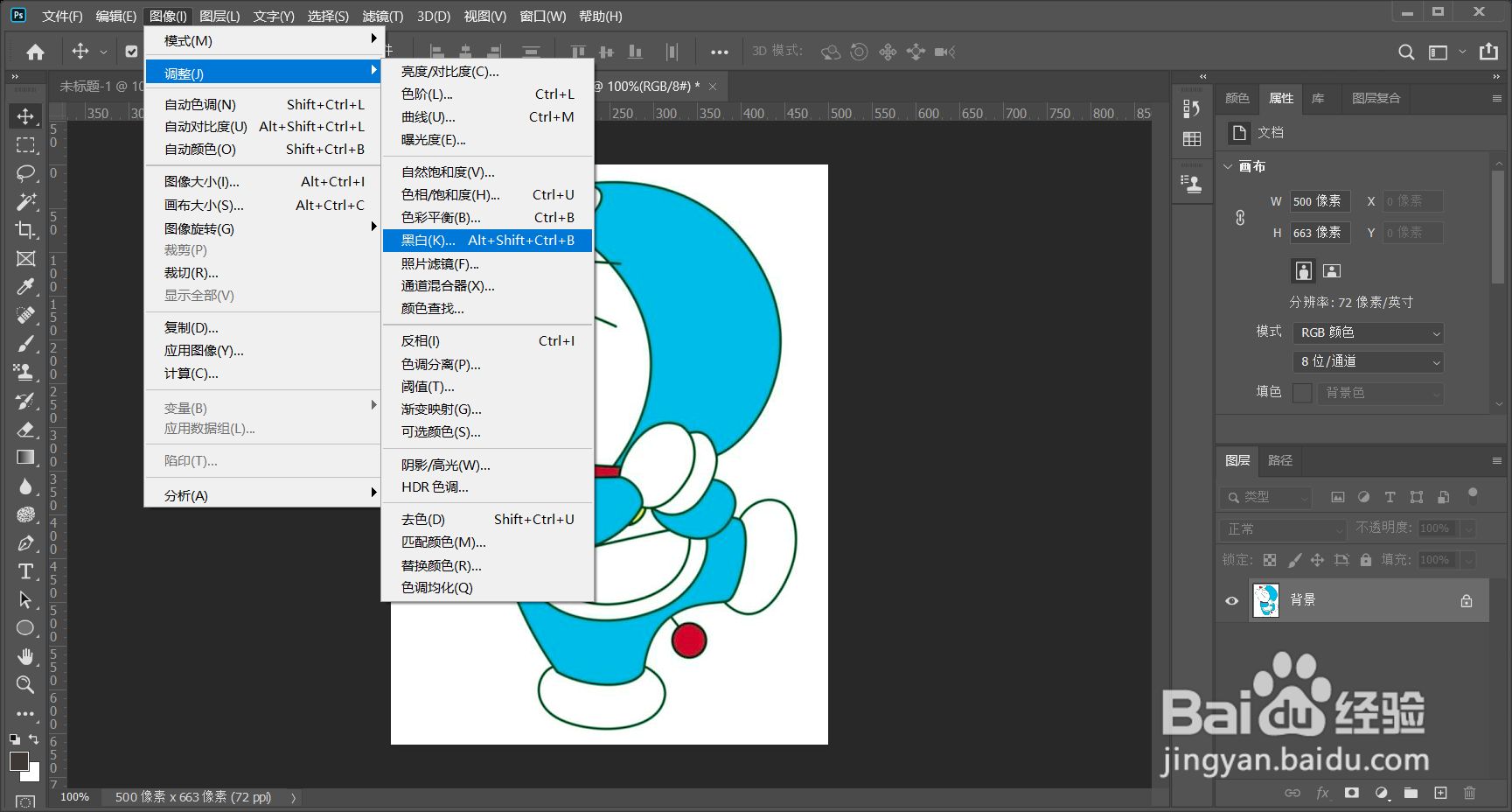The height and width of the screenshot is (812, 1512).
Task: Toggle the Auto-Select checkbox in the options bar
Action: click(131, 52)
